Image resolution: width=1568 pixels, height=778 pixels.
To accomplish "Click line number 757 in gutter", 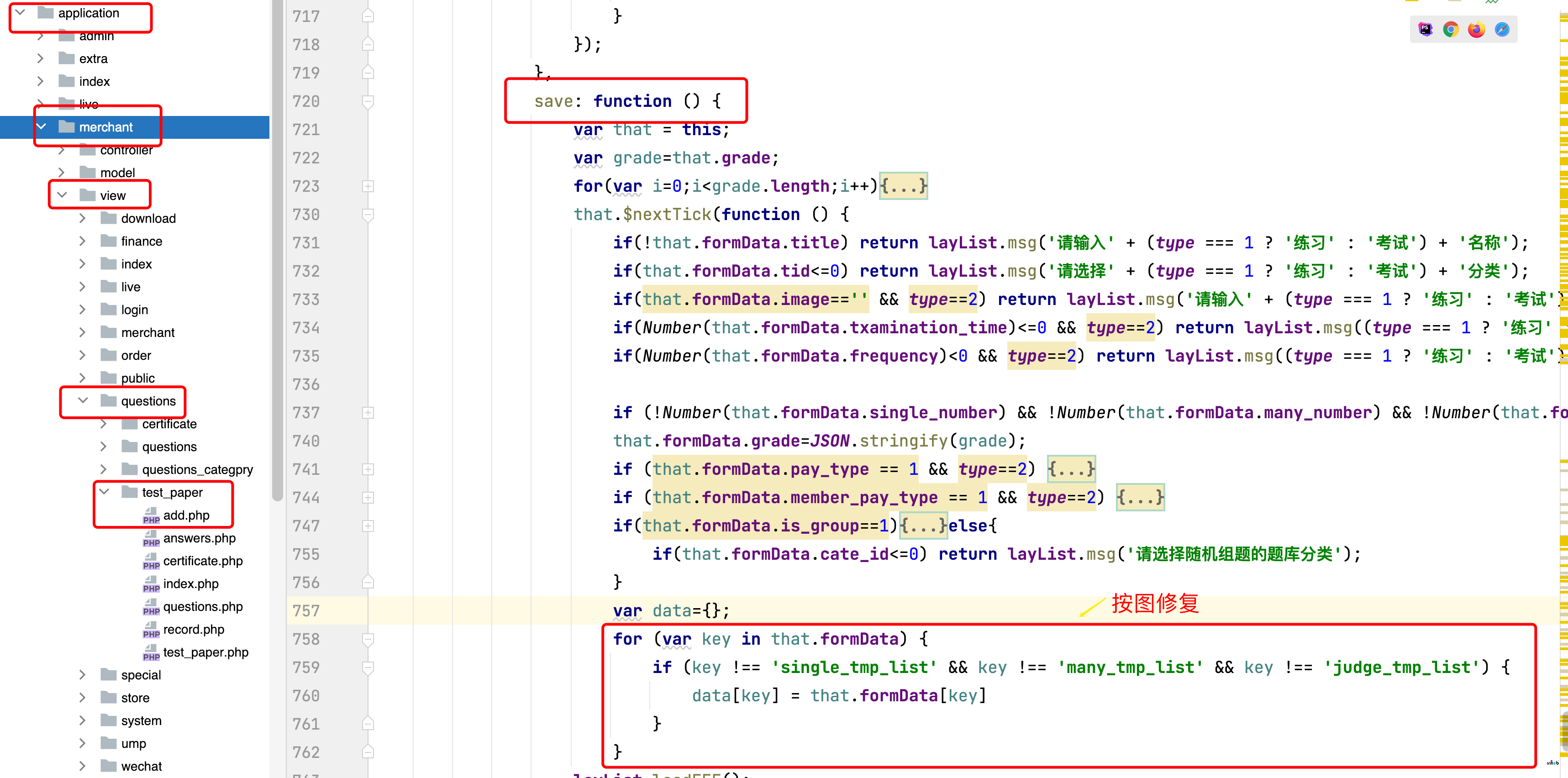I will [x=305, y=610].
